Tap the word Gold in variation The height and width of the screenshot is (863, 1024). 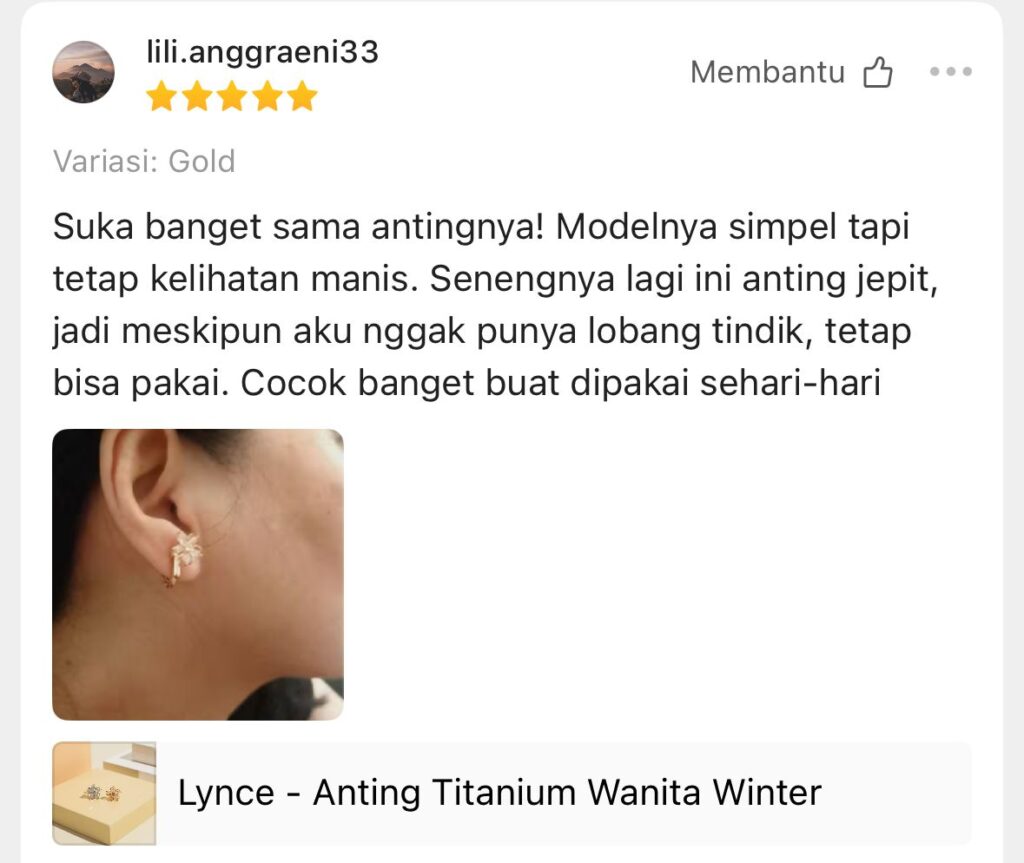tap(202, 161)
